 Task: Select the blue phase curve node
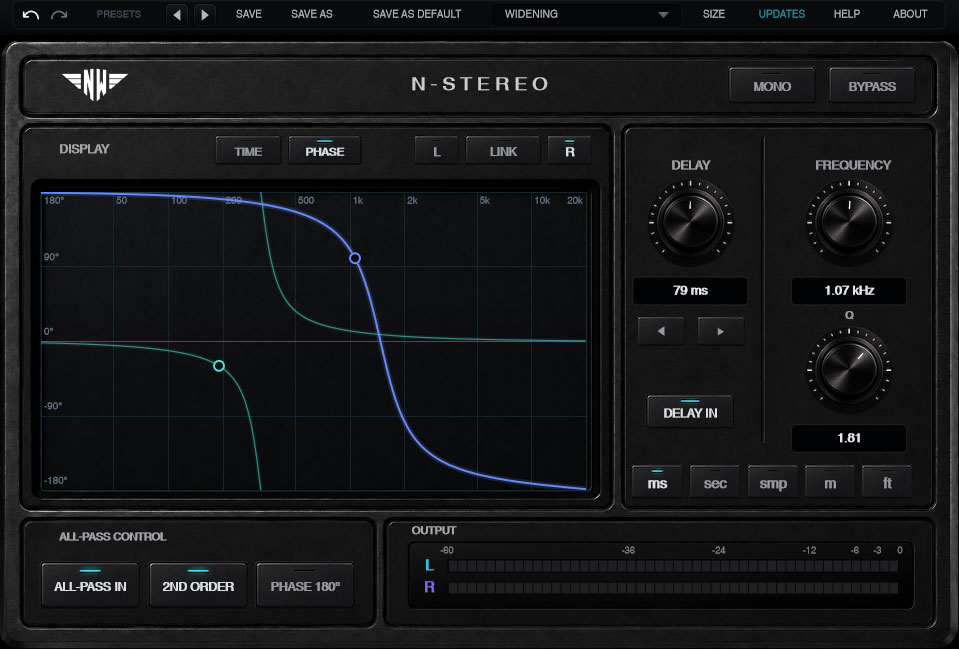click(355, 258)
